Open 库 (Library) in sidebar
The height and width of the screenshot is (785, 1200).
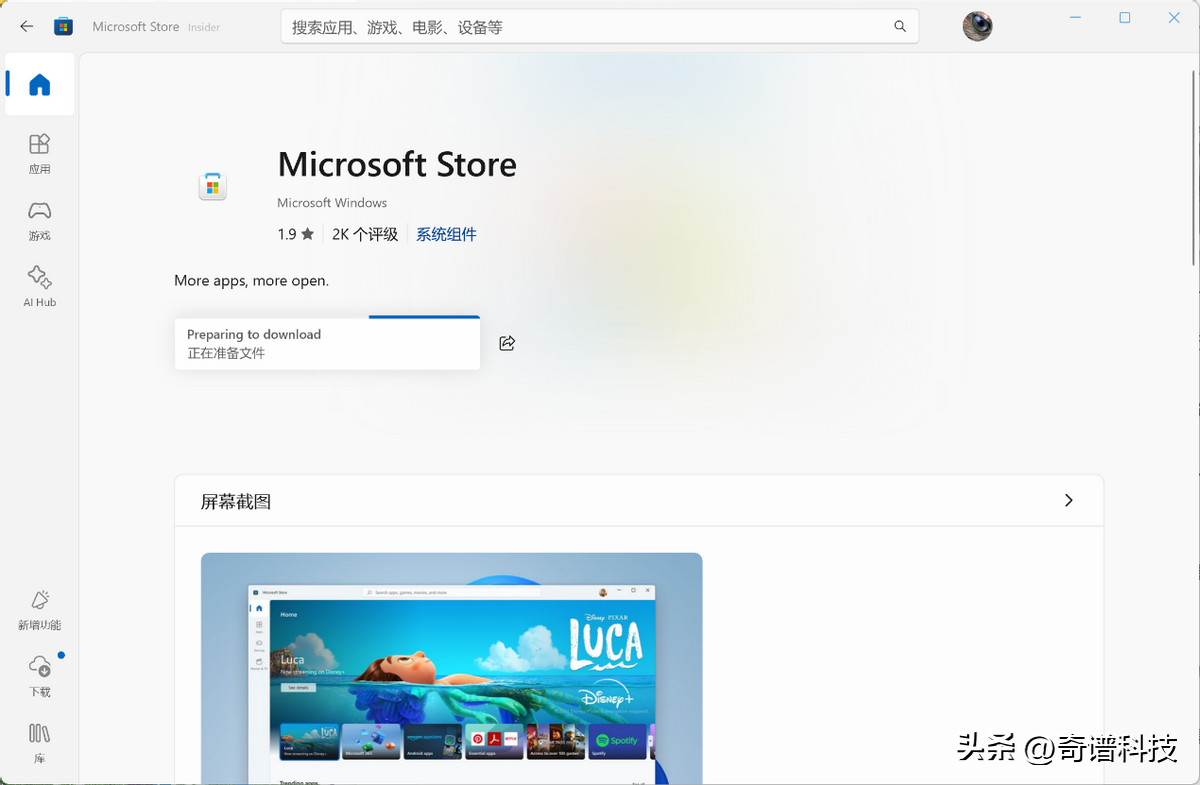pos(40,744)
